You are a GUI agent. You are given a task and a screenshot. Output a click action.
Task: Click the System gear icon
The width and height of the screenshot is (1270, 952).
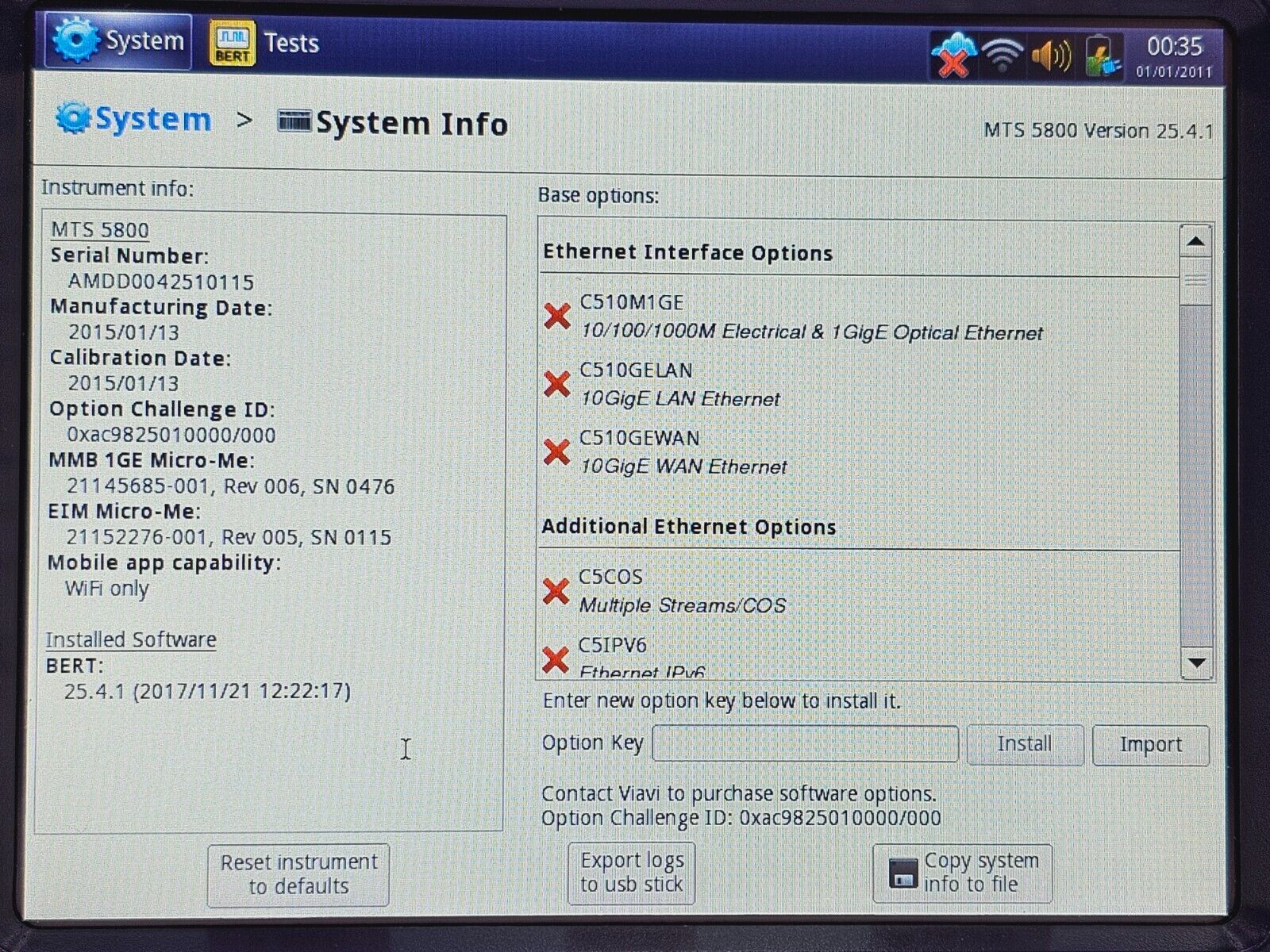coord(75,40)
